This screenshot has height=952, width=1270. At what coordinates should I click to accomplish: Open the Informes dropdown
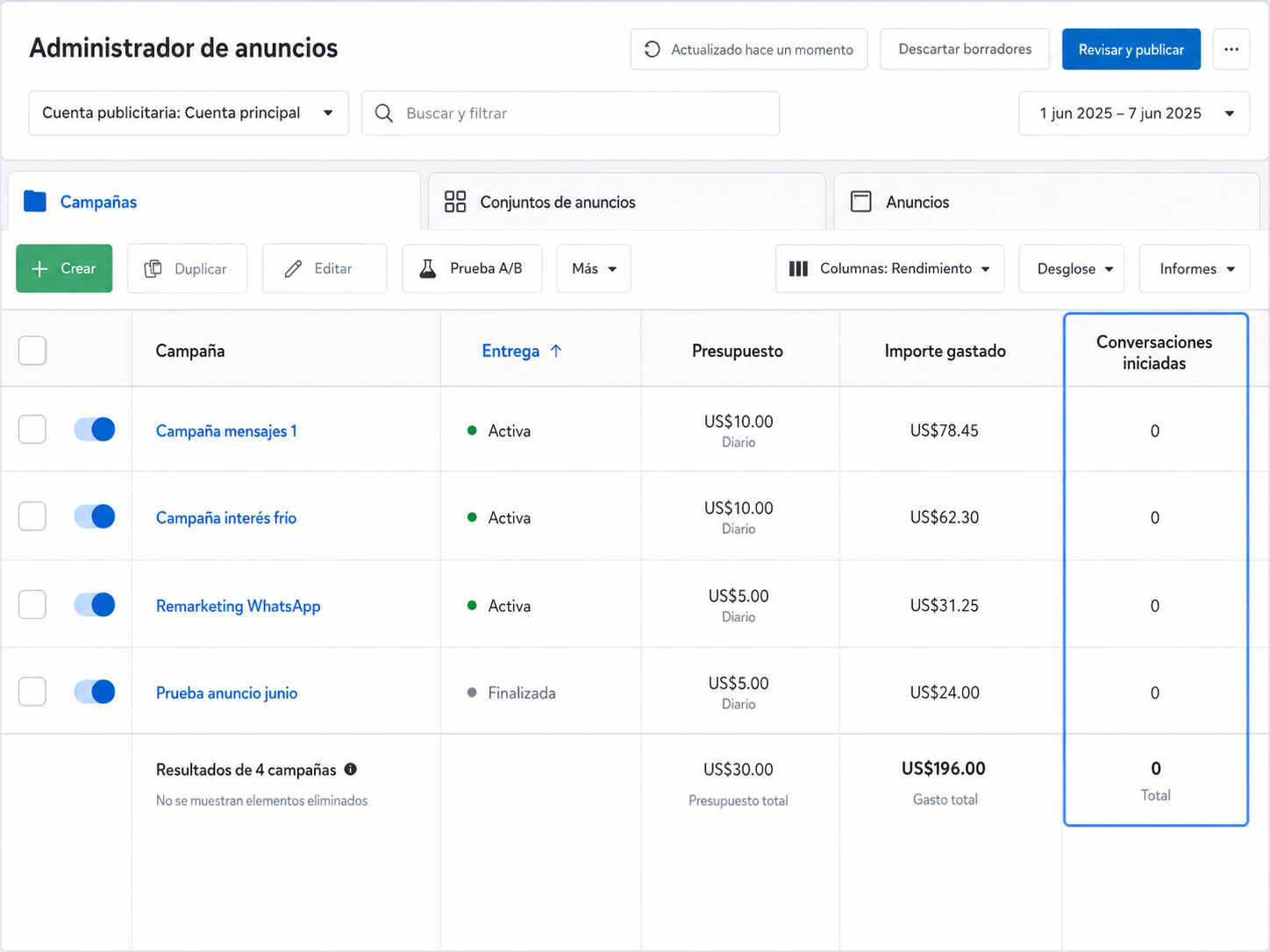[x=1195, y=268]
